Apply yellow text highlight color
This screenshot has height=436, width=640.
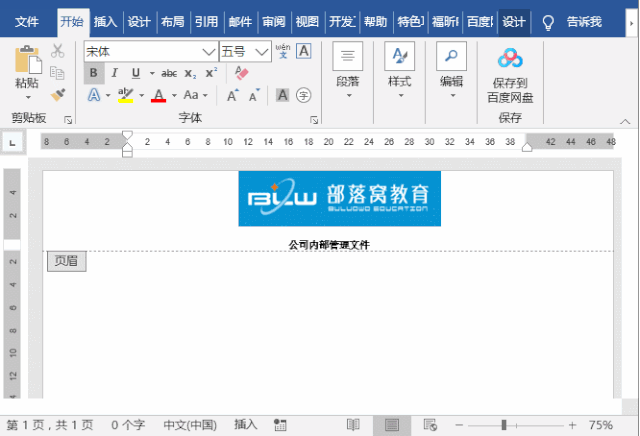point(125,95)
